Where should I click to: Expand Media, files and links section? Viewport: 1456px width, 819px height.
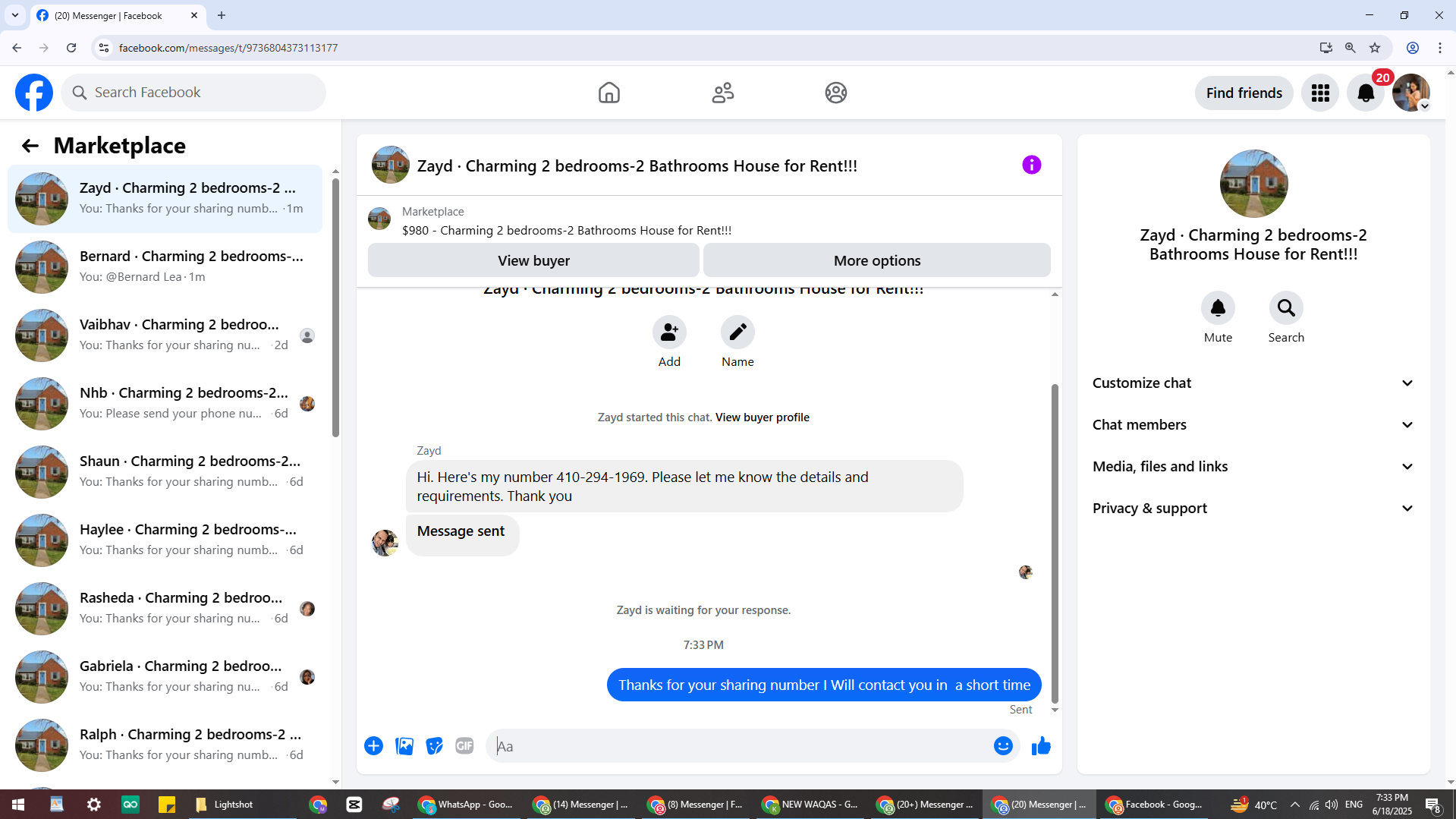pos(1253,467)
